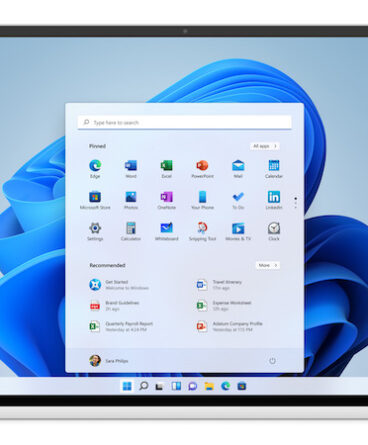This screenshot has width=368, height=445.
Task: Open the Sara Philips account menu
Action: coord(109,361)
